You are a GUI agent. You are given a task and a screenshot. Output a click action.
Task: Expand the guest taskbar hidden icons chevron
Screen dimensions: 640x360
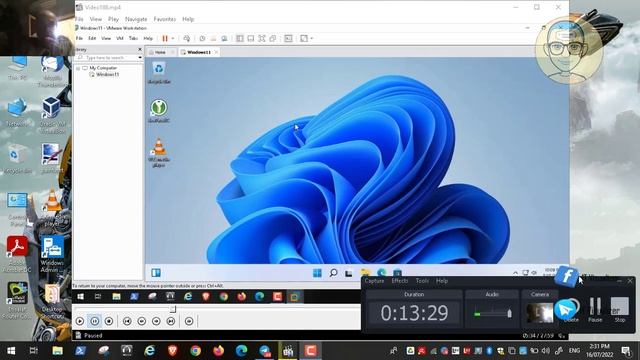516,272
